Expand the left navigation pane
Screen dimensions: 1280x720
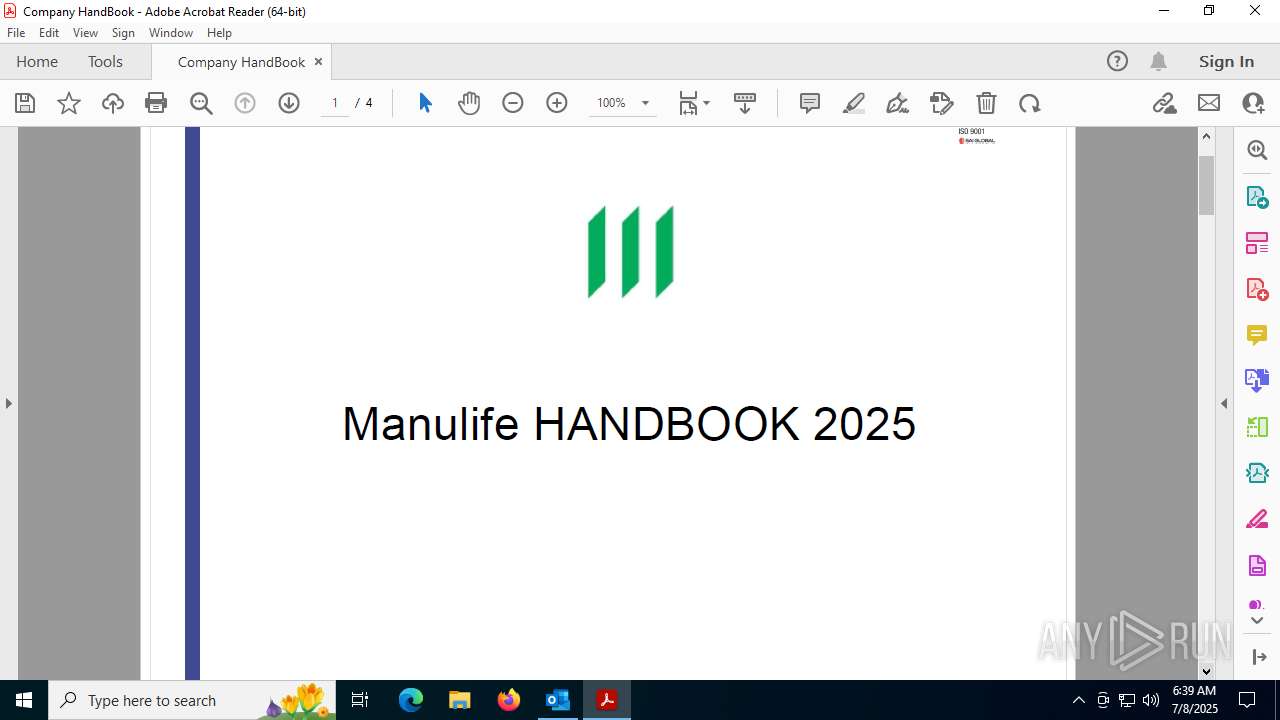click(8, 403)
